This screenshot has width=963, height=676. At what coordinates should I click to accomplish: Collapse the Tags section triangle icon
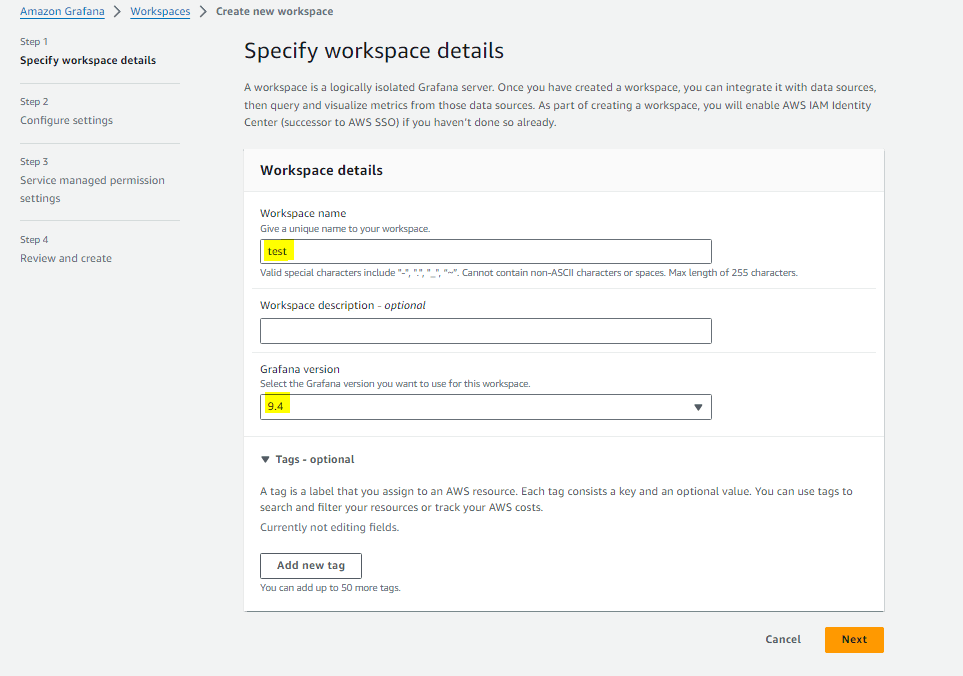[x=265, y=460]
